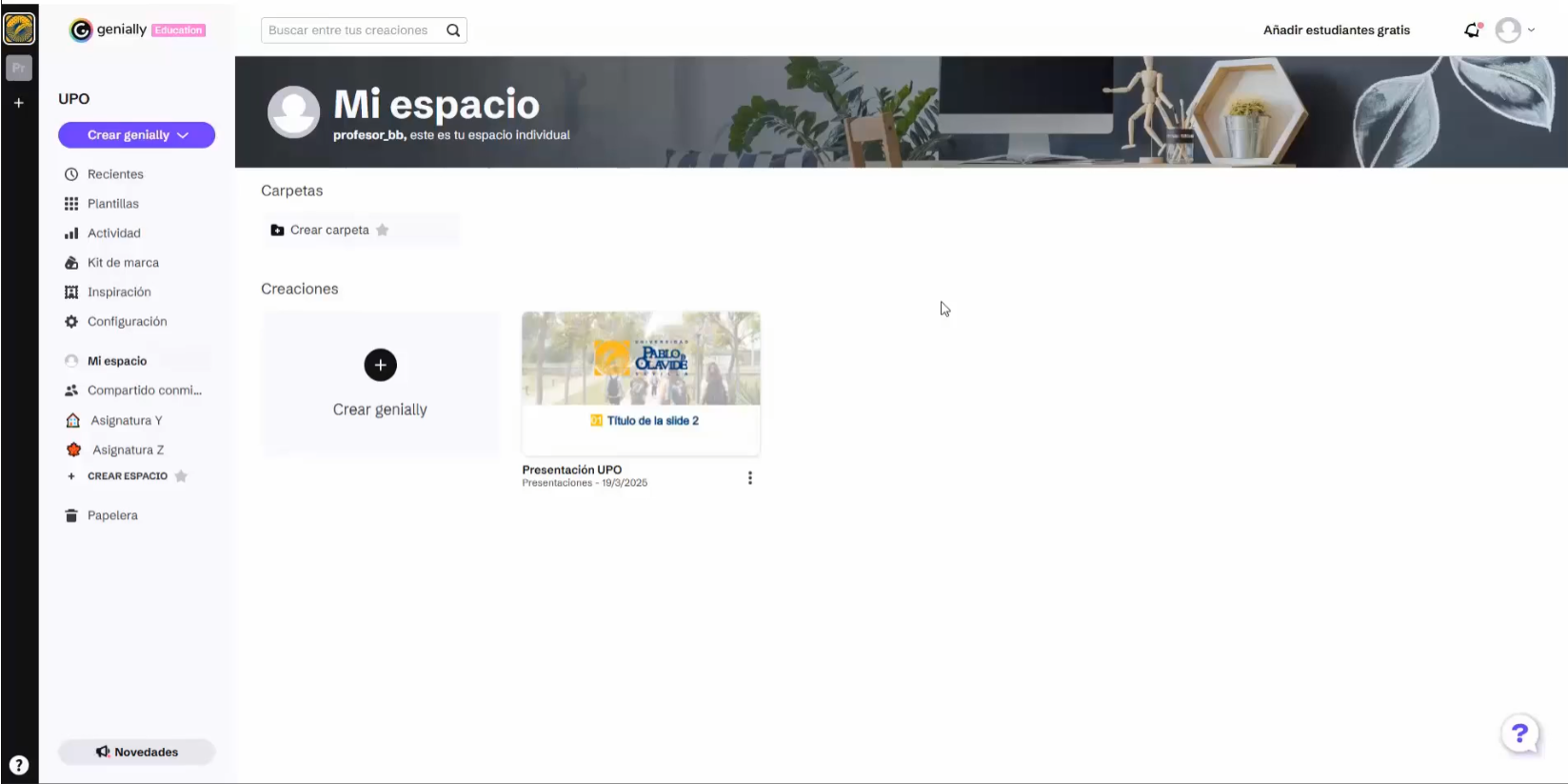Click the add workspace plus in left rail

pos(18,103)
